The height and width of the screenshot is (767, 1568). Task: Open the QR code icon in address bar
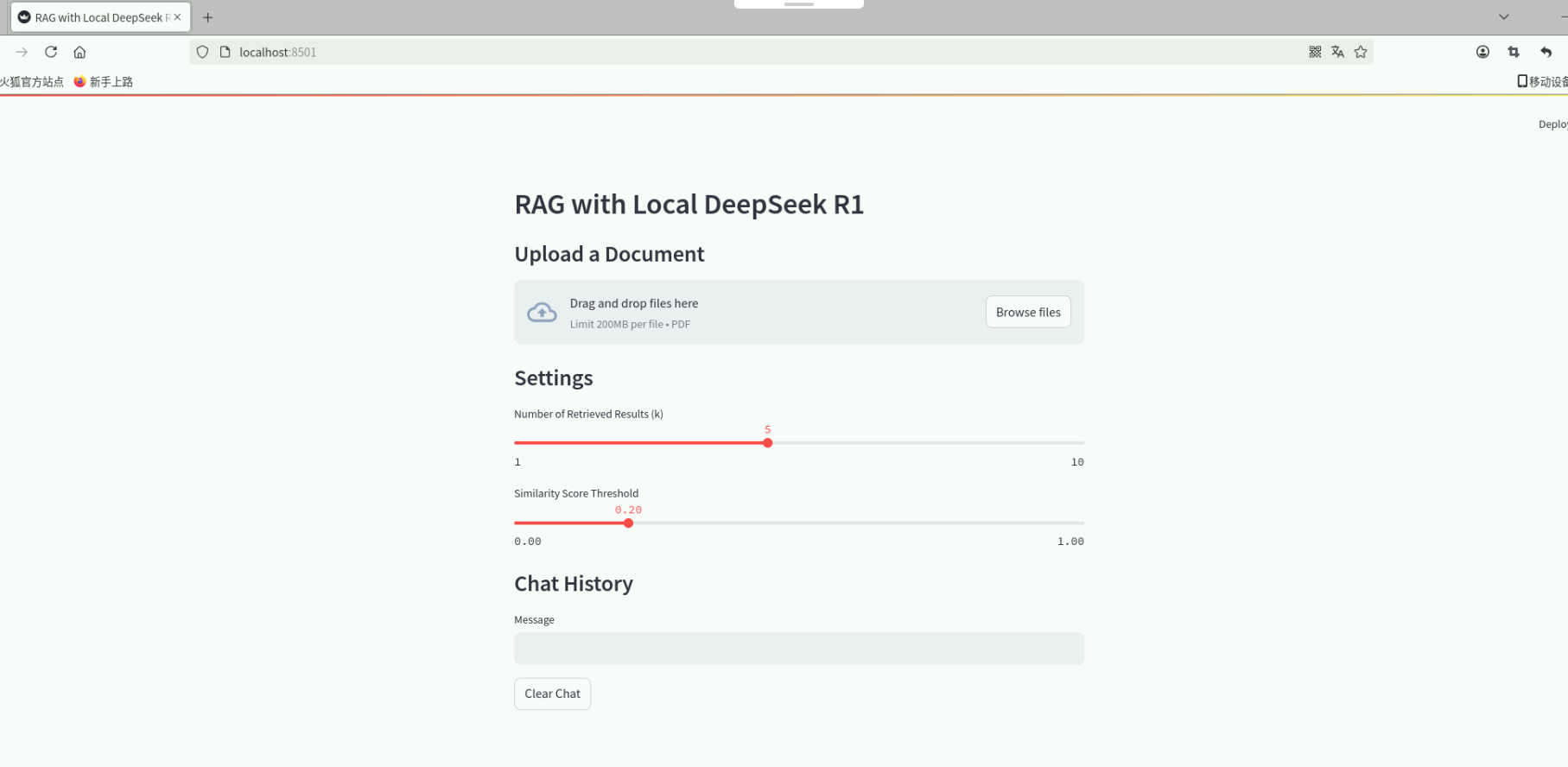[x=1315, y=52]
